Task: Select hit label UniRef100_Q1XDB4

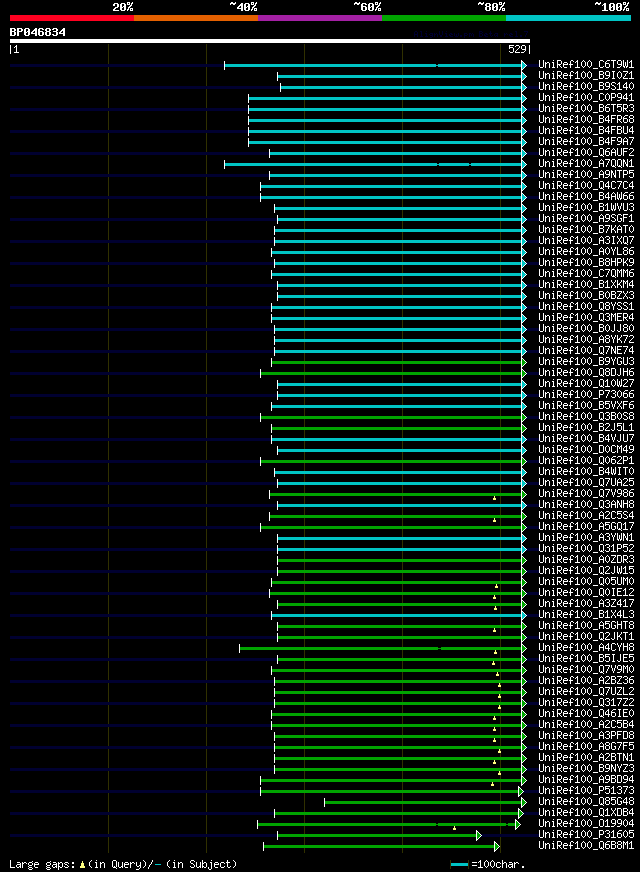Action: (586, 813)
